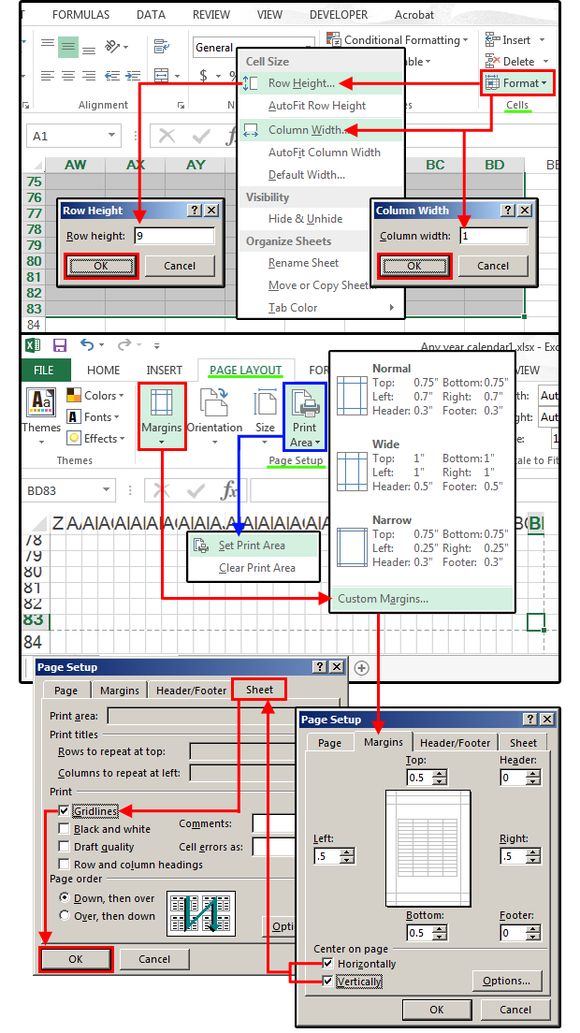Screen dimensions: 580x1033
Task: Click the Align Left icon in Alignment group
Action: (47, 76)
